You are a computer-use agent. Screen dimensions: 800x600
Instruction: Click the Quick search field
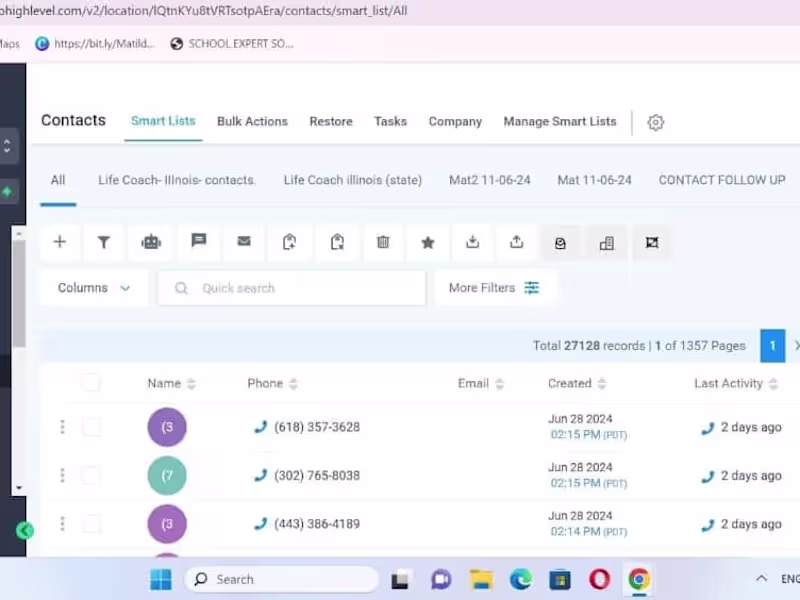[x=292, y=288]
